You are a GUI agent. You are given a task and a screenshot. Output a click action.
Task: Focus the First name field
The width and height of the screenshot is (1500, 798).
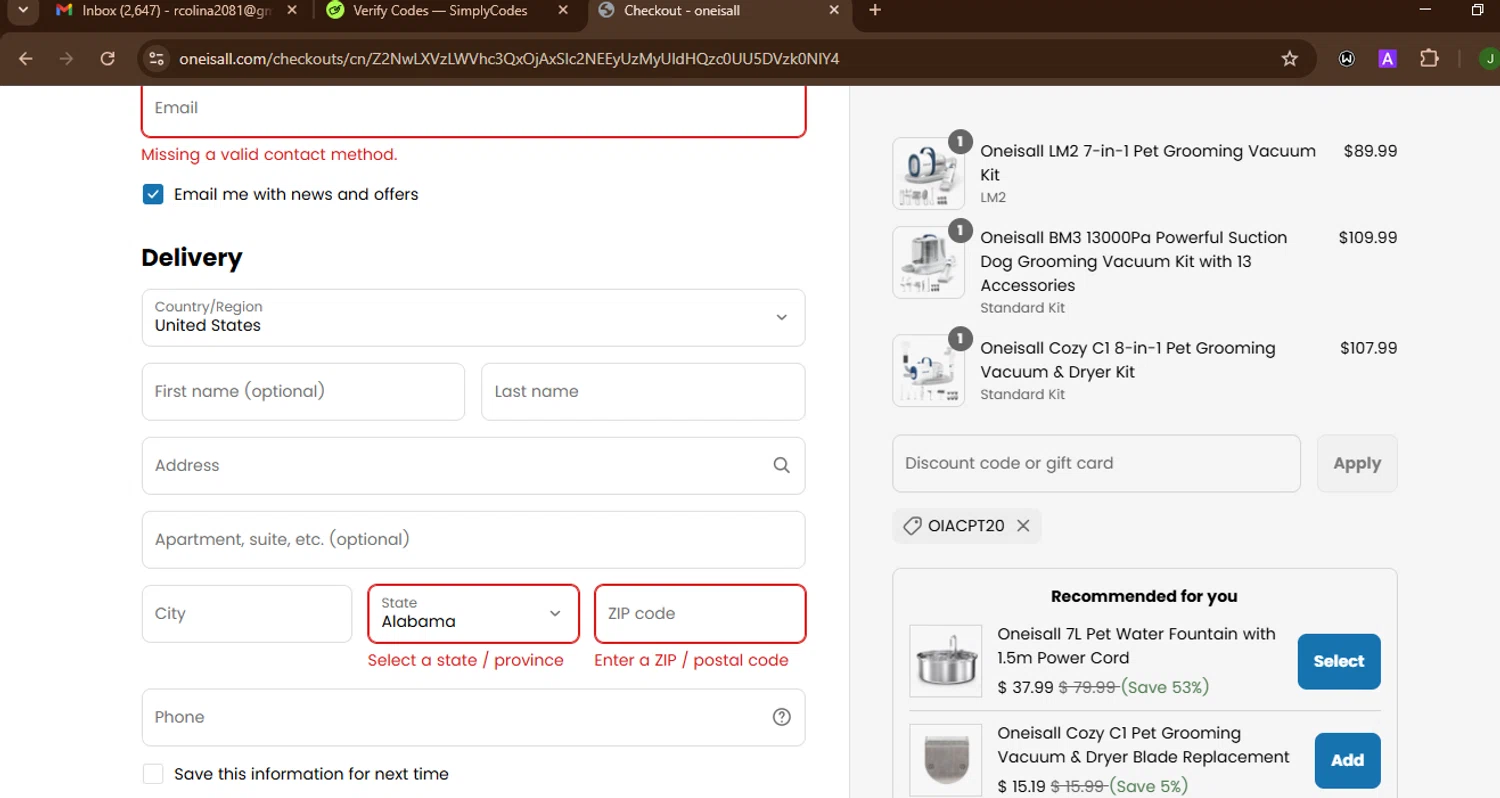[x=303, y=392]
